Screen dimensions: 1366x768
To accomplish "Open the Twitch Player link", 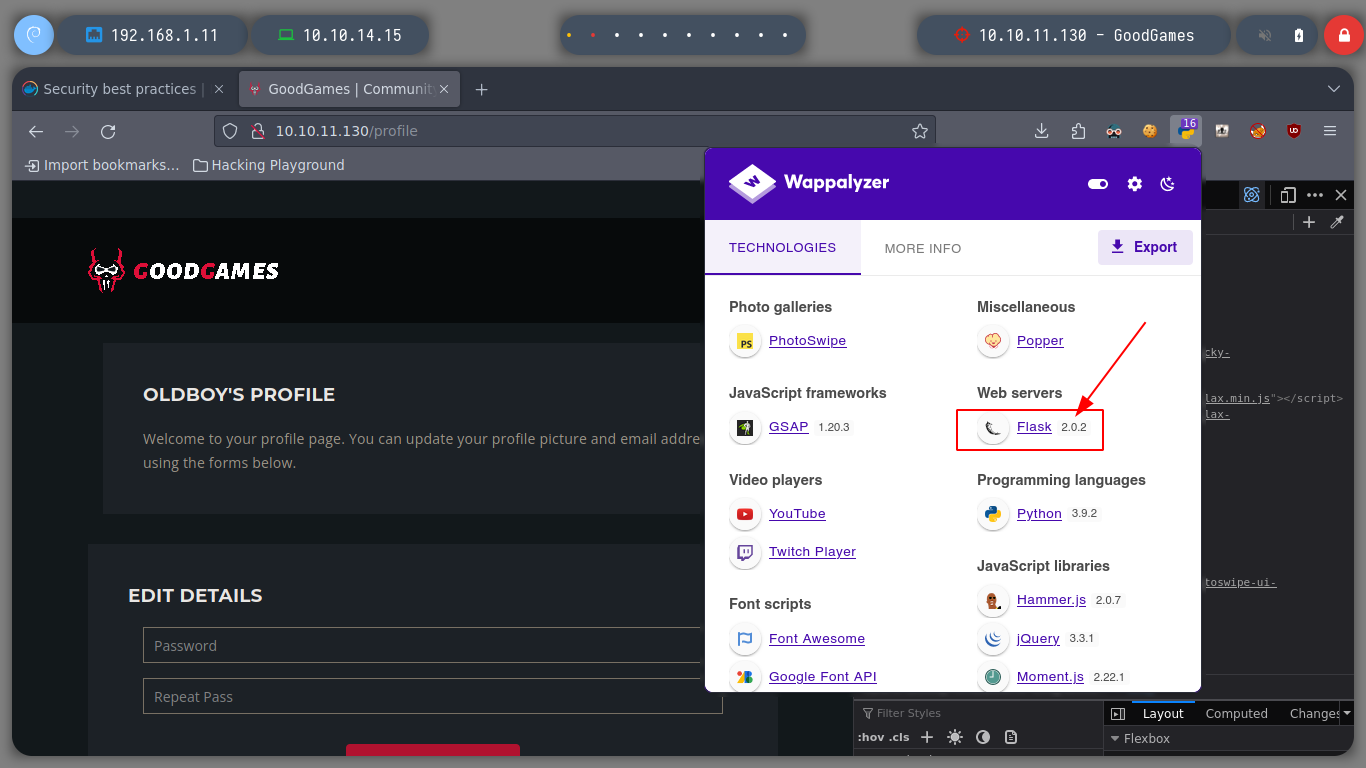I will 812,551.
